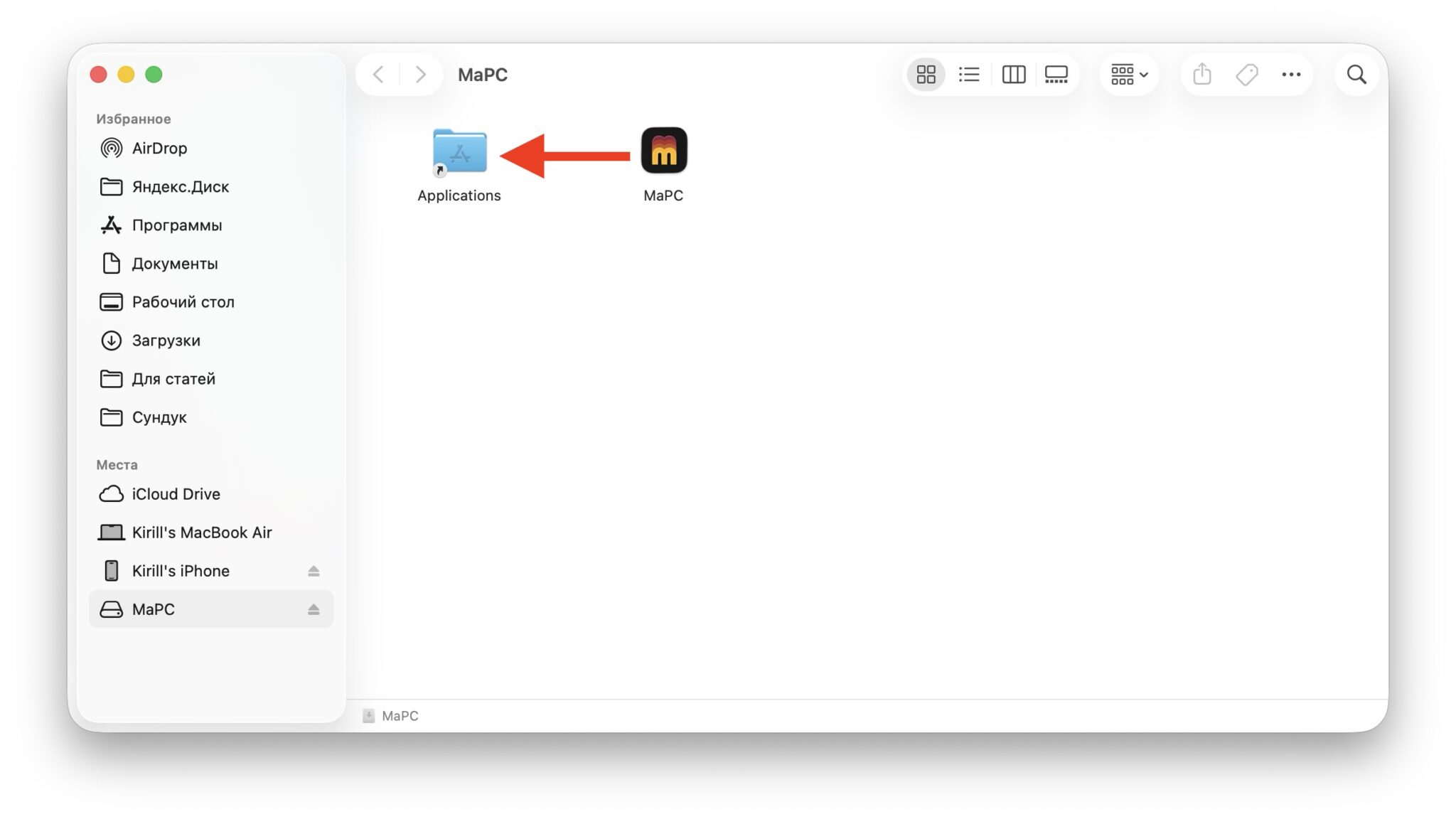Image resolution: width=1456 pixels, height=819 pixels.
Task: Open Для статей folder in sidebar
Action: click(210, 378)
